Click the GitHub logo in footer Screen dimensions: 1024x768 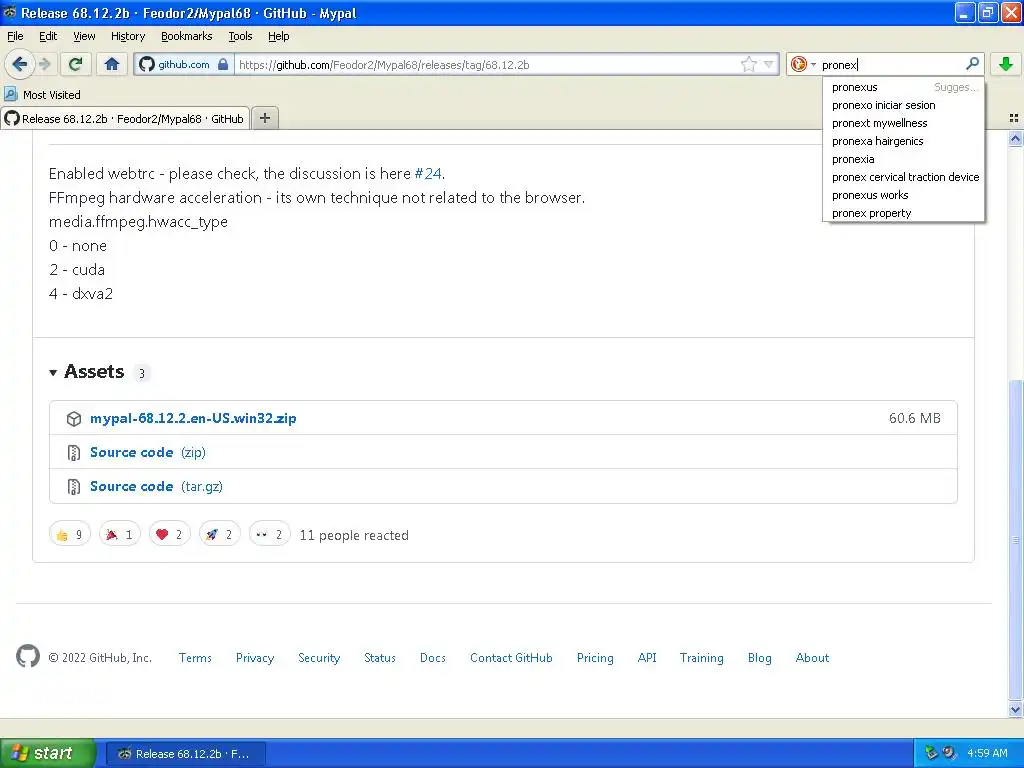[x=27, y=656]
